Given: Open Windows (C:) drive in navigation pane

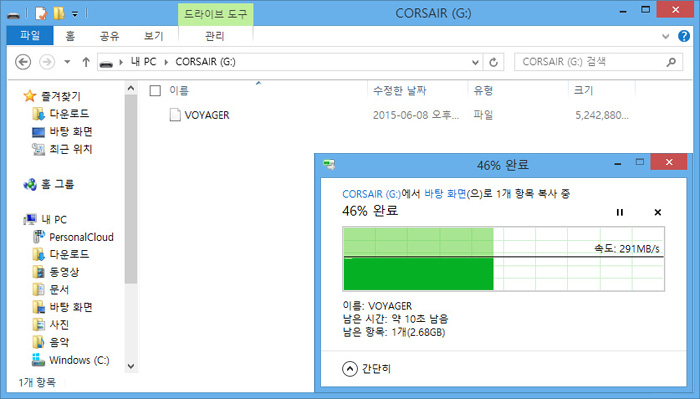Looking at the screenshot, I should click(x=79, y=360).
